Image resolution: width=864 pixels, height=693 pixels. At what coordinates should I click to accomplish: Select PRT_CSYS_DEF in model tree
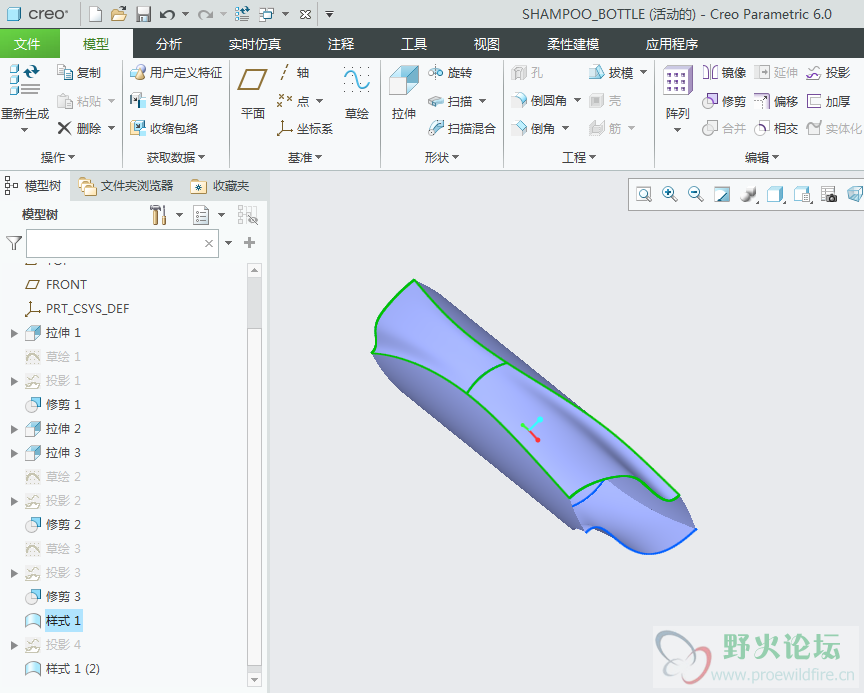click(x=77, y=308)
